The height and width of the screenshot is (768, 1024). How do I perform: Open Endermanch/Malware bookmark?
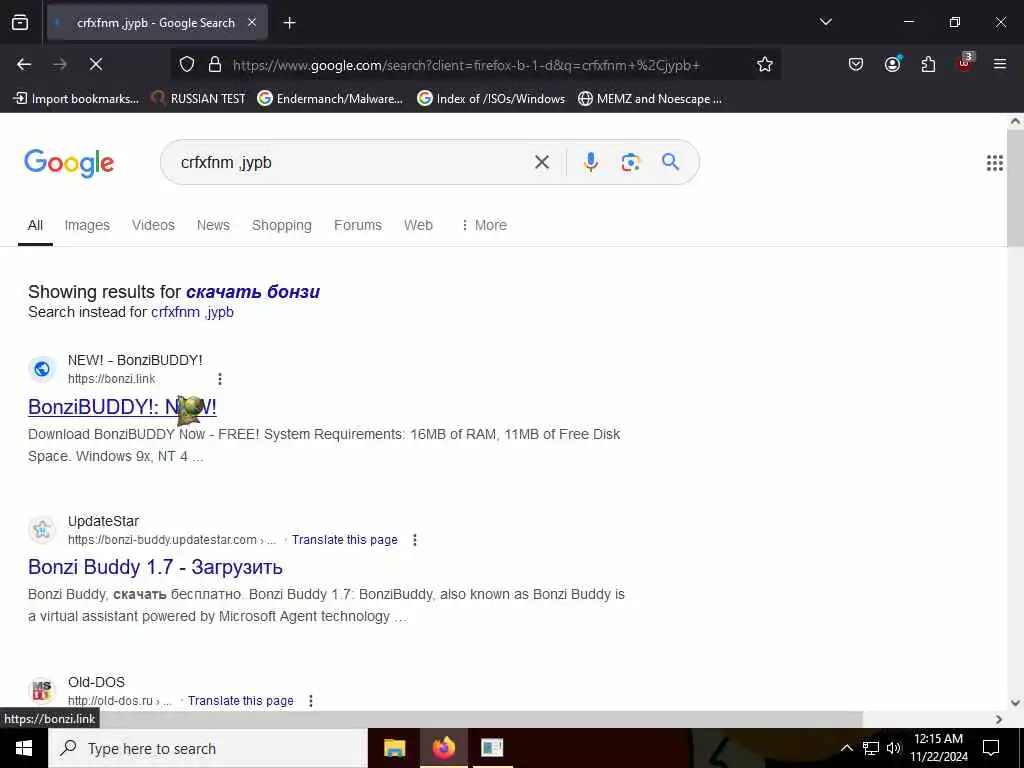pyautogui.click(x=330, y=99)
